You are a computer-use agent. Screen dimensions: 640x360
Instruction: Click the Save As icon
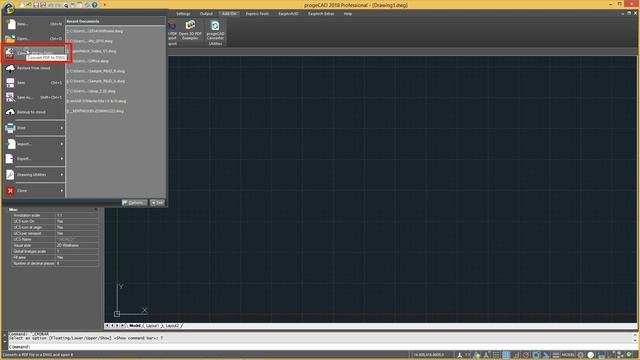tap(10, 98)
